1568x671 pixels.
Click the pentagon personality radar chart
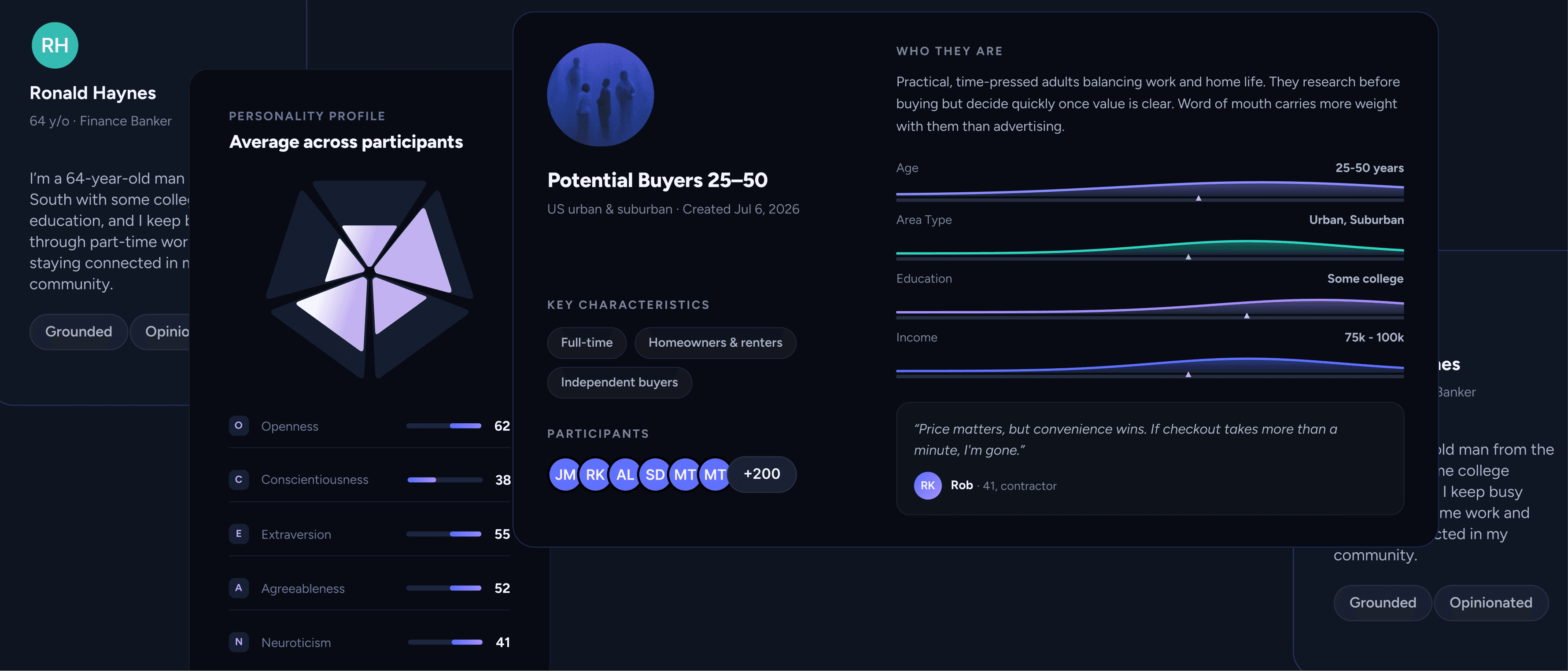(x=369, y=279)
